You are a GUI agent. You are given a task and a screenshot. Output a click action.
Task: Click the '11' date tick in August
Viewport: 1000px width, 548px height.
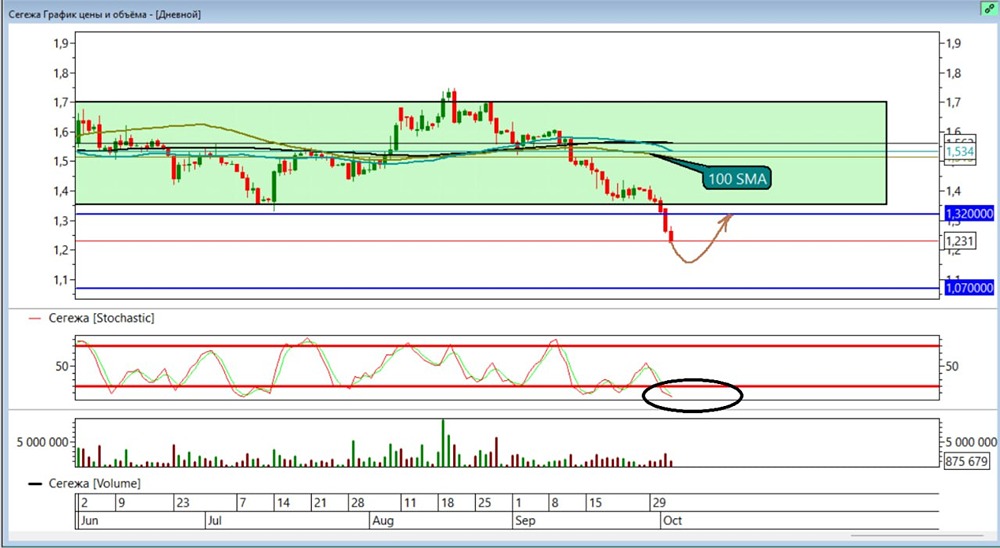coord(410,503)
